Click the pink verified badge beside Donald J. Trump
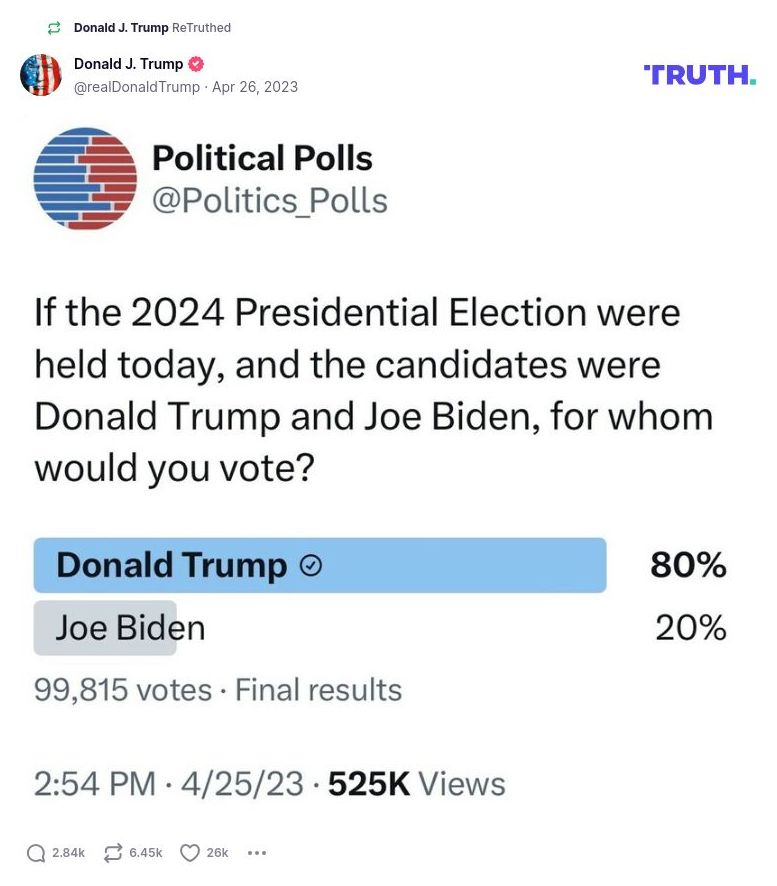Screen dimensions: 777x886 tap(196, 64)
